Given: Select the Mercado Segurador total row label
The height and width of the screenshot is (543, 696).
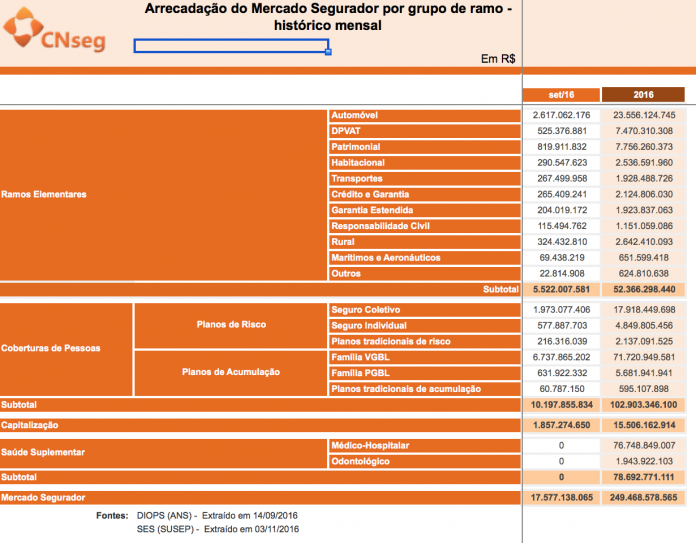Looking at the screenshot, I should click(x=43, y=497).
